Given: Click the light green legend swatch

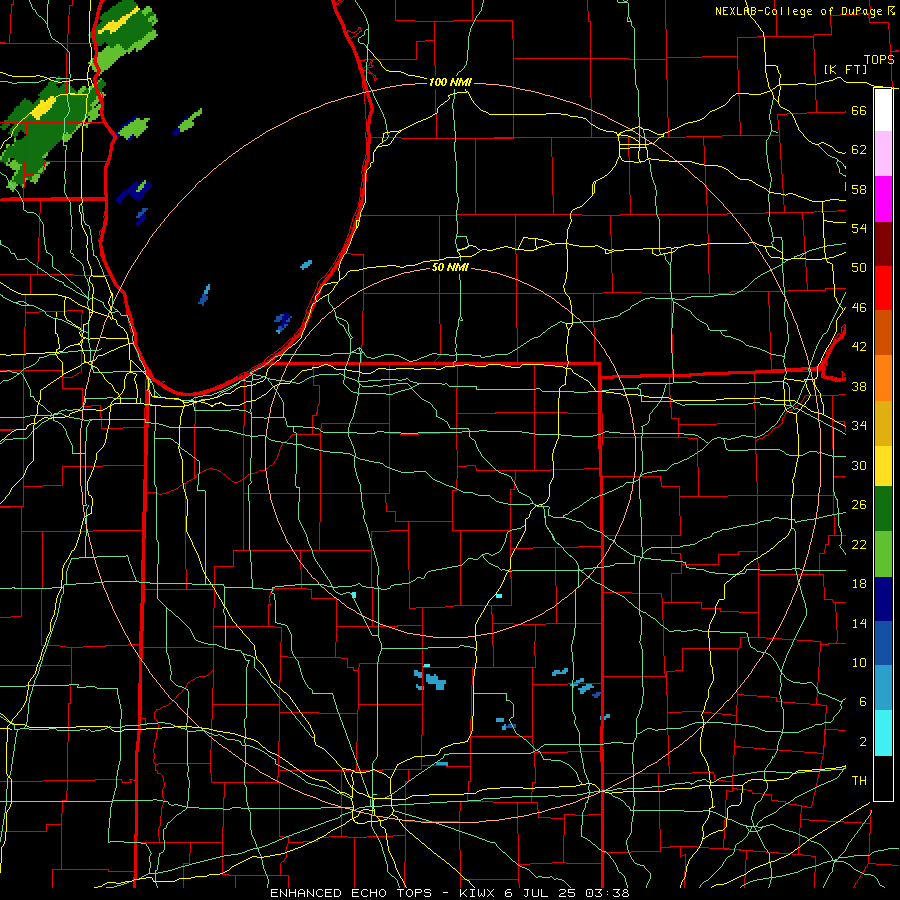Looking at the screenshot, I should coord(883,554).
